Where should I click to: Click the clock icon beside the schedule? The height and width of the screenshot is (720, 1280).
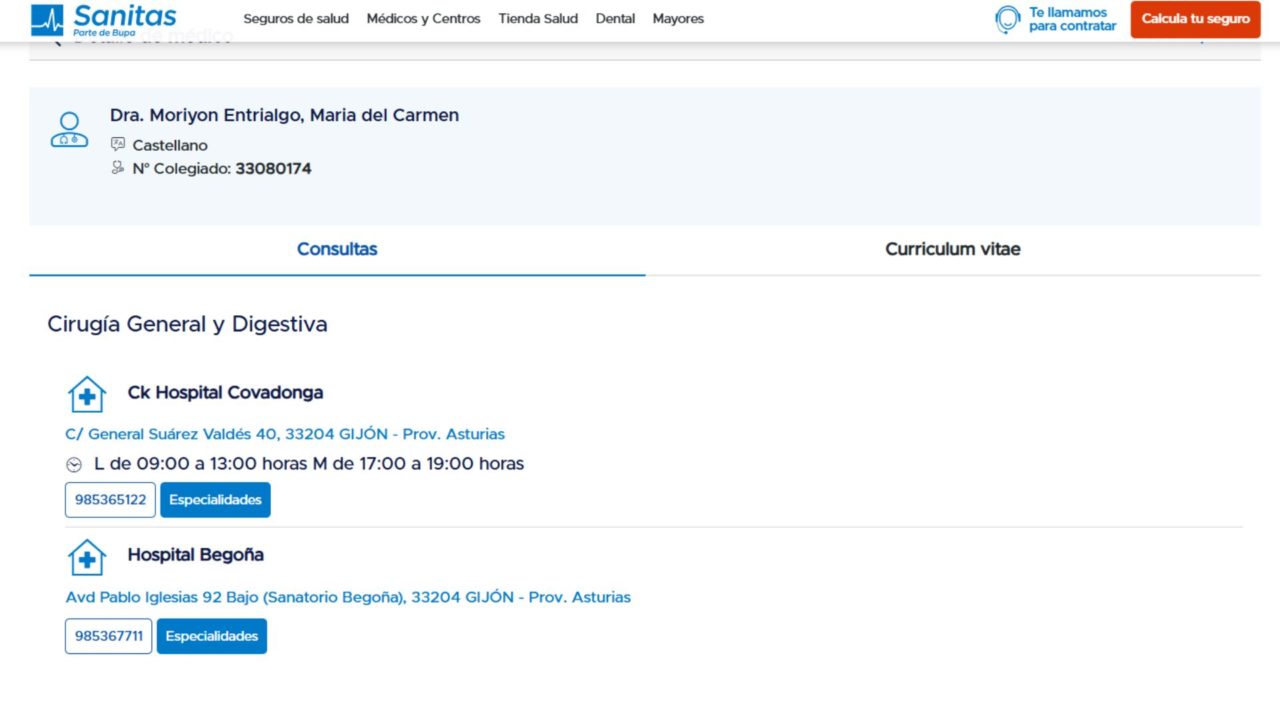(74, 465)
